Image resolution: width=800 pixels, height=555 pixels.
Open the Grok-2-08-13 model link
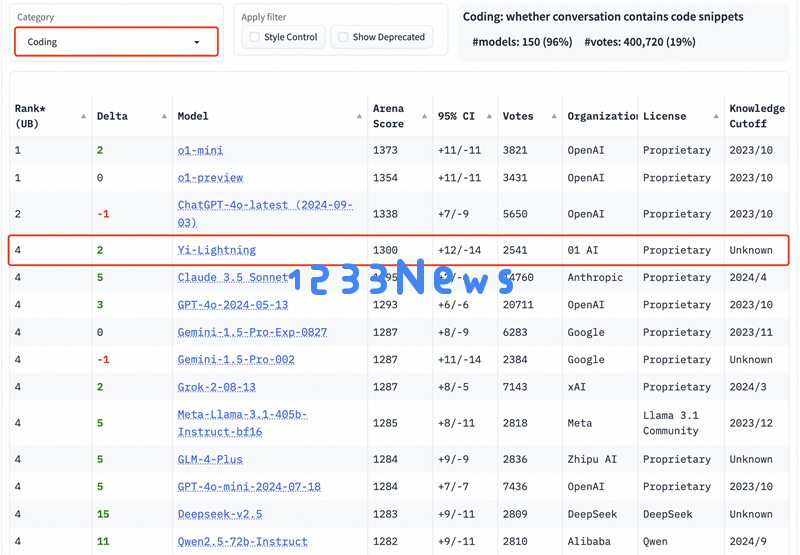pyautogui.click(x=216, y=387)
